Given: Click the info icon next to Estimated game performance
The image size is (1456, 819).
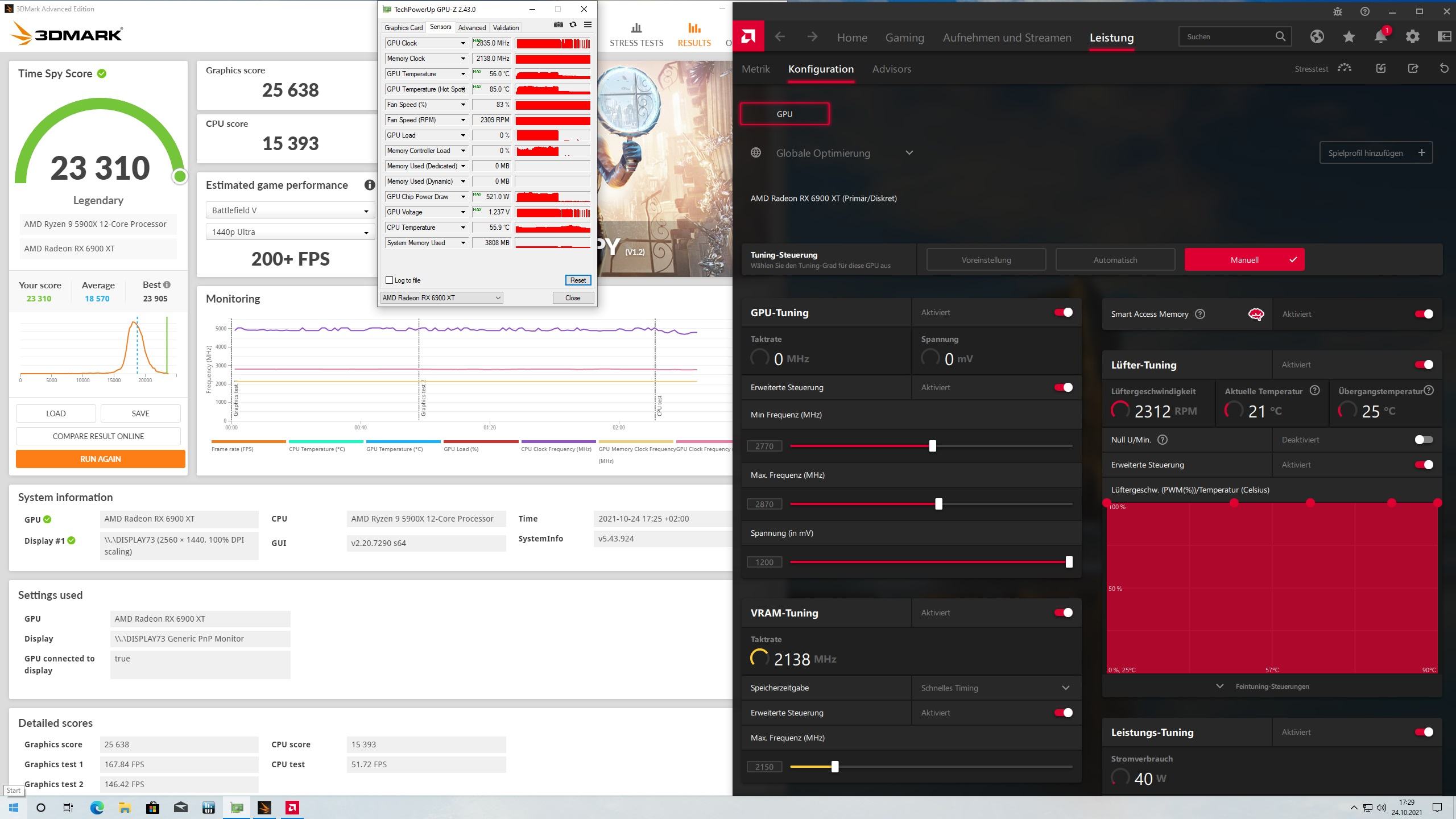Looking at the screenshot, I should [370, 185].
